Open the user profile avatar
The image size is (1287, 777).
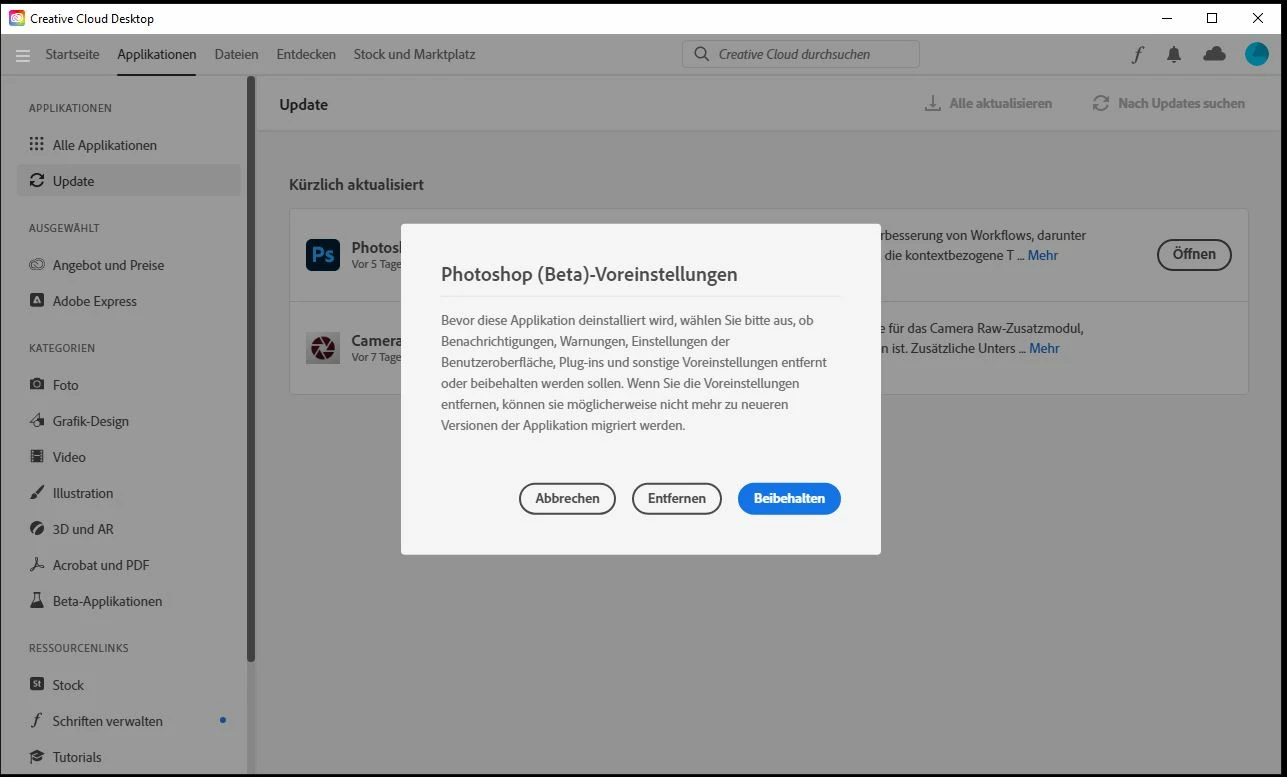tap(1257, 54)
